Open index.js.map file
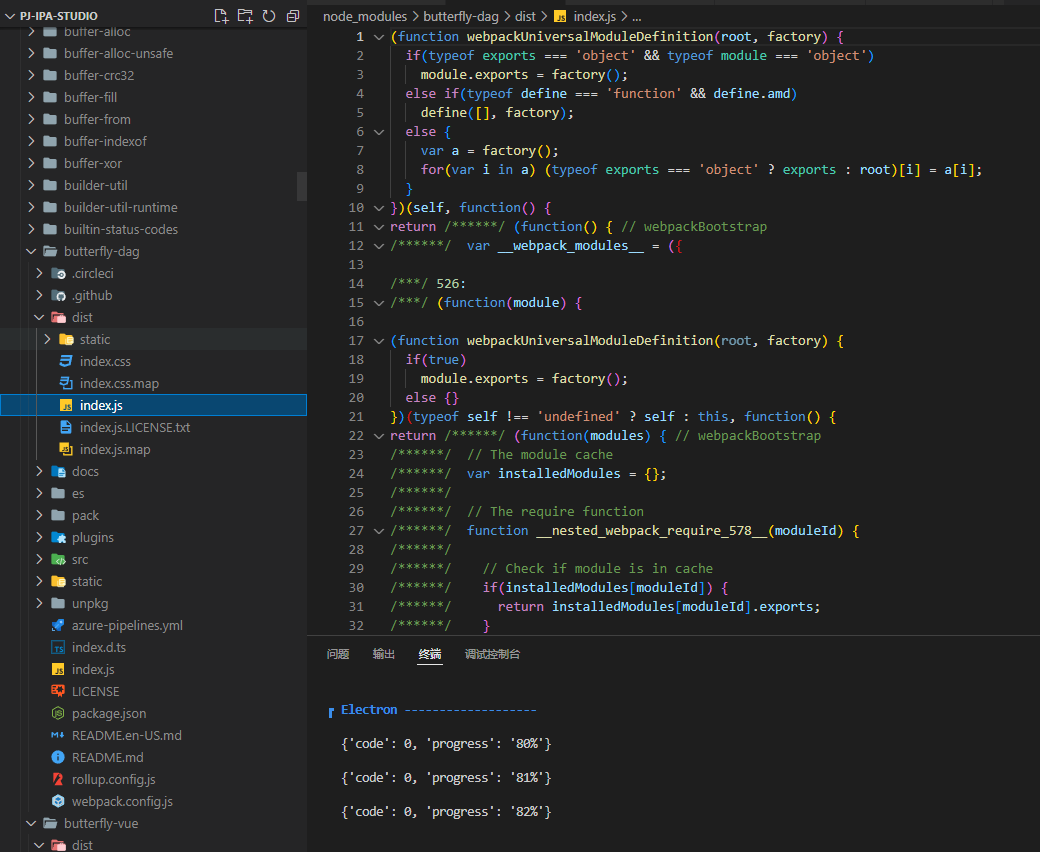The image size is (1040, 852). point(115,449)
